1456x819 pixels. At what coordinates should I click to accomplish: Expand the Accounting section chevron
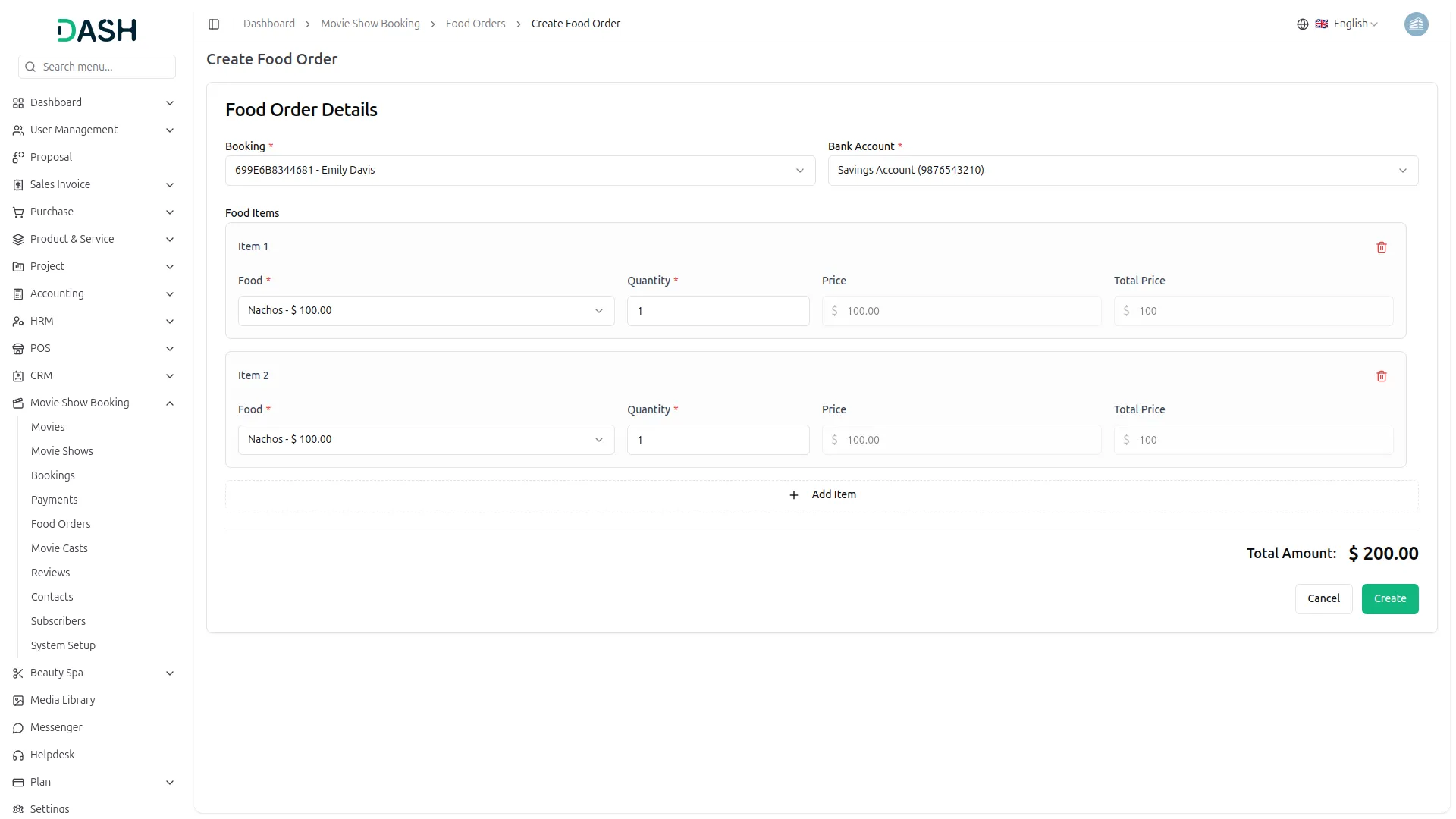[x=170, y=294]
